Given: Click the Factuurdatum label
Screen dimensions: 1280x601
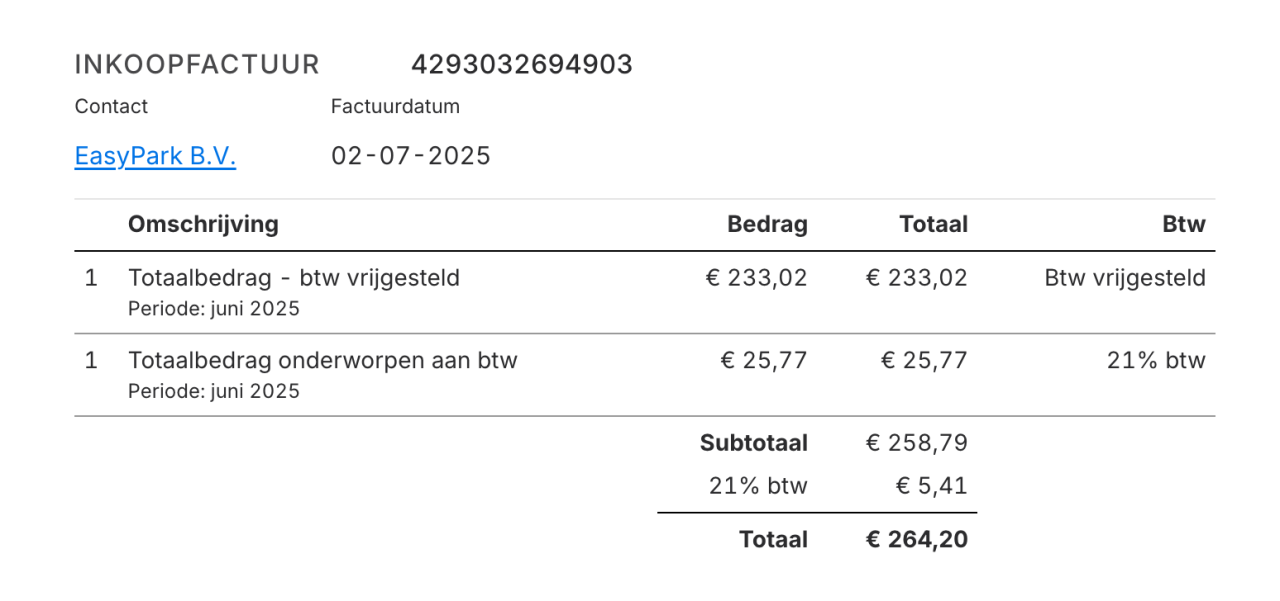Looking at the screenshot, I should click(395, 106).
